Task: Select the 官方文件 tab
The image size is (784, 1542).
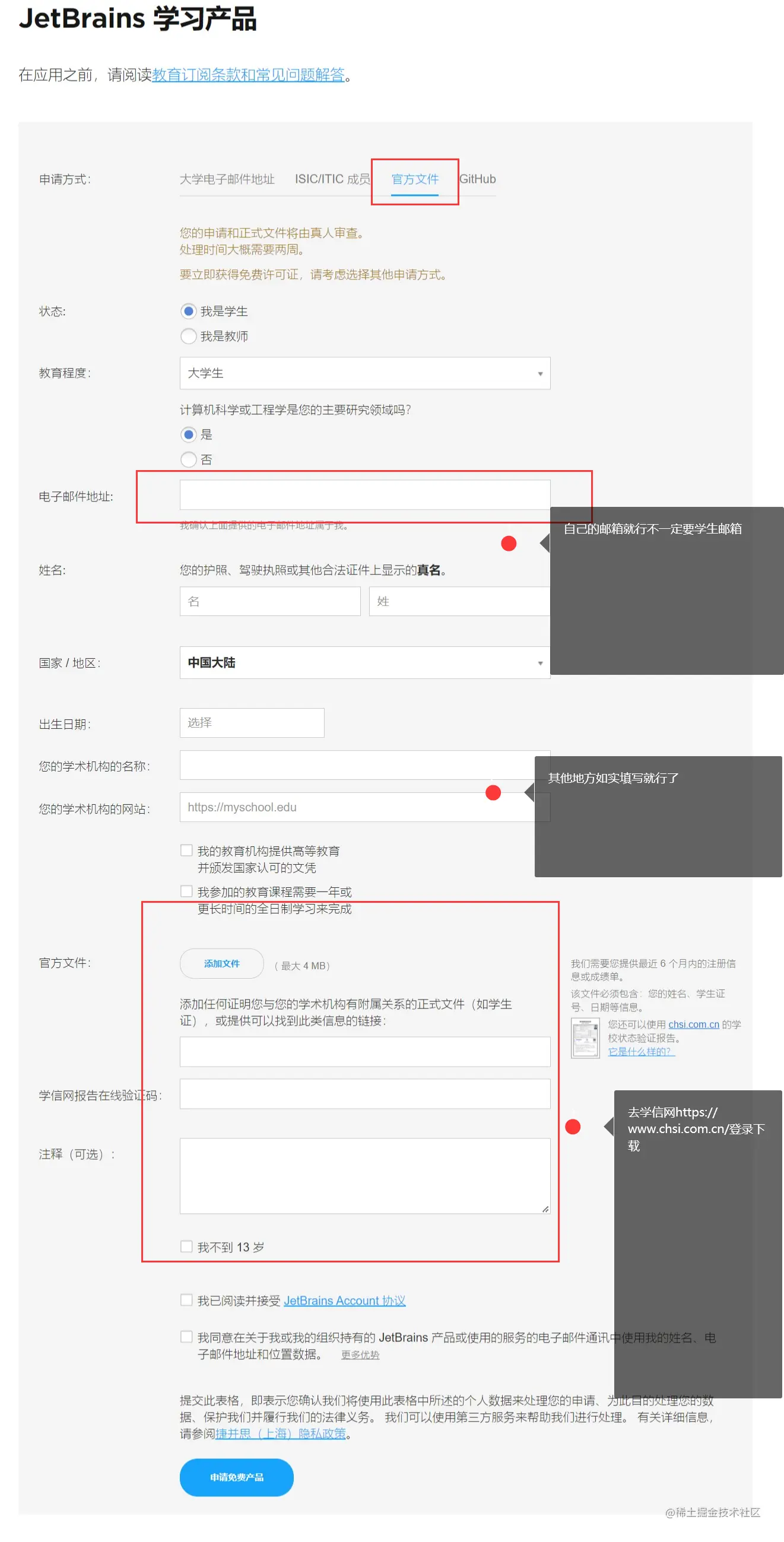Action: pyautogui.click(x=415, y=179)
